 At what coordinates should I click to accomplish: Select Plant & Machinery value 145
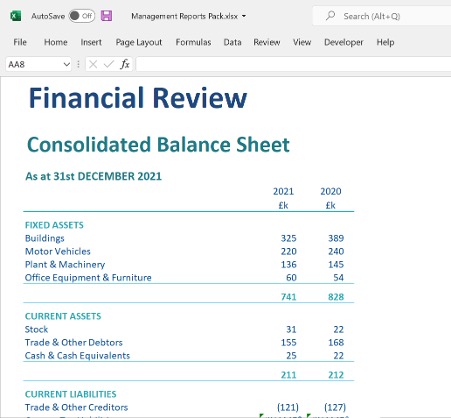(336, 265)
